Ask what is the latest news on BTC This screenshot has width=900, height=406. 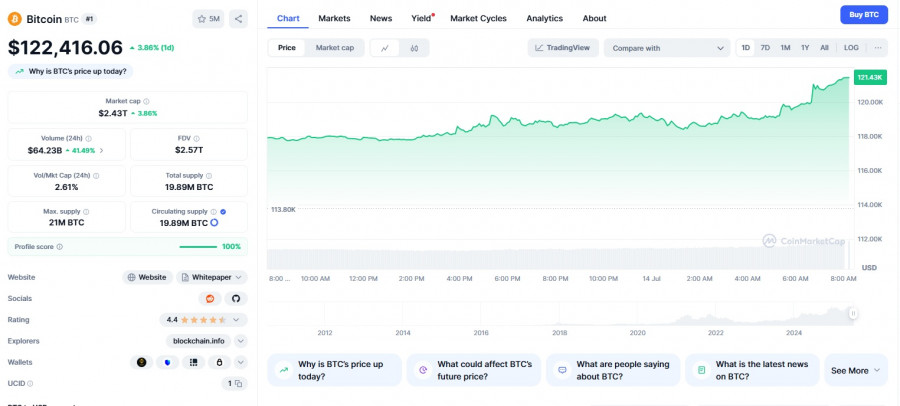coord(752,370)
